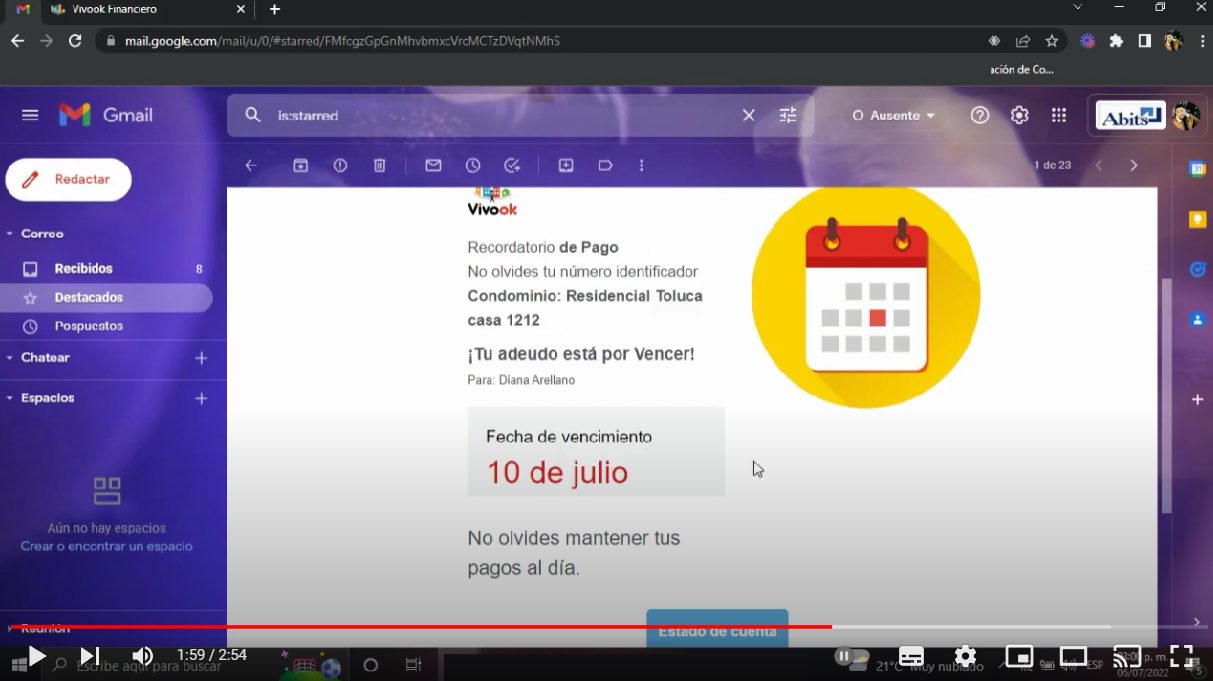Click Crear o encontrar un espacio link
The width and height of the screenshot is (1213, 681).
[107, 546]
